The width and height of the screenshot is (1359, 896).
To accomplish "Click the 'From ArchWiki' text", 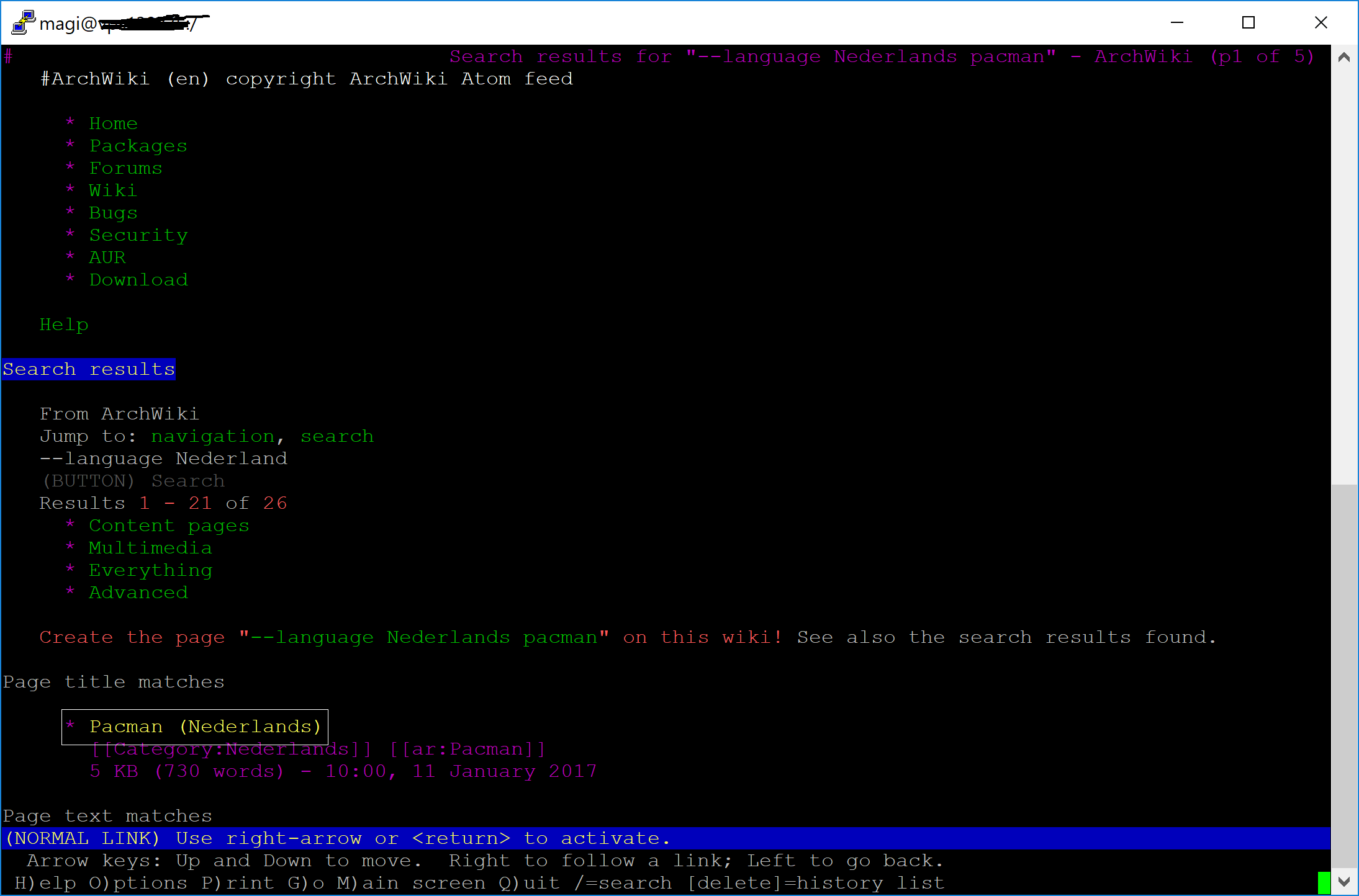I will tap(119, 414).
